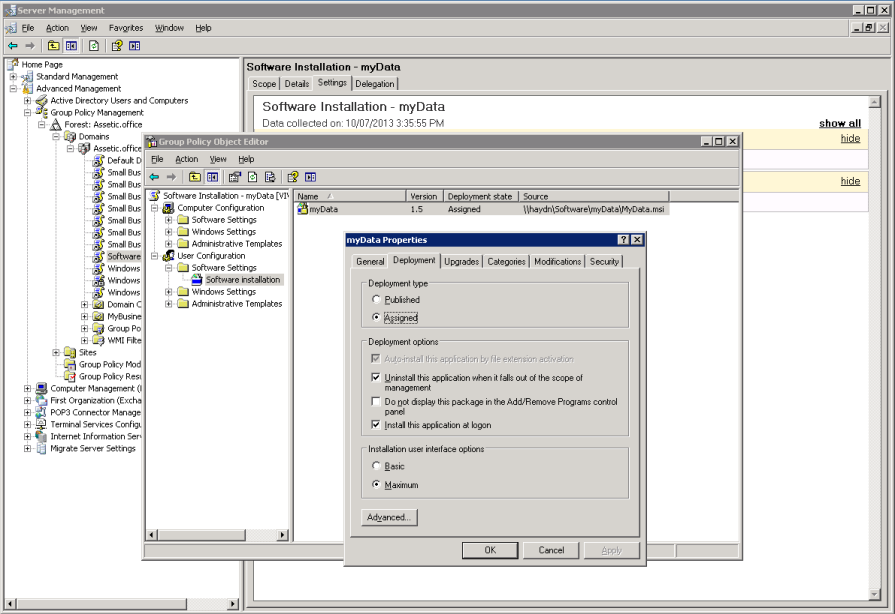Screen dimensions: 895x614
Task: Open the Favorites menu in Server Management
Action: click(126, 28)
